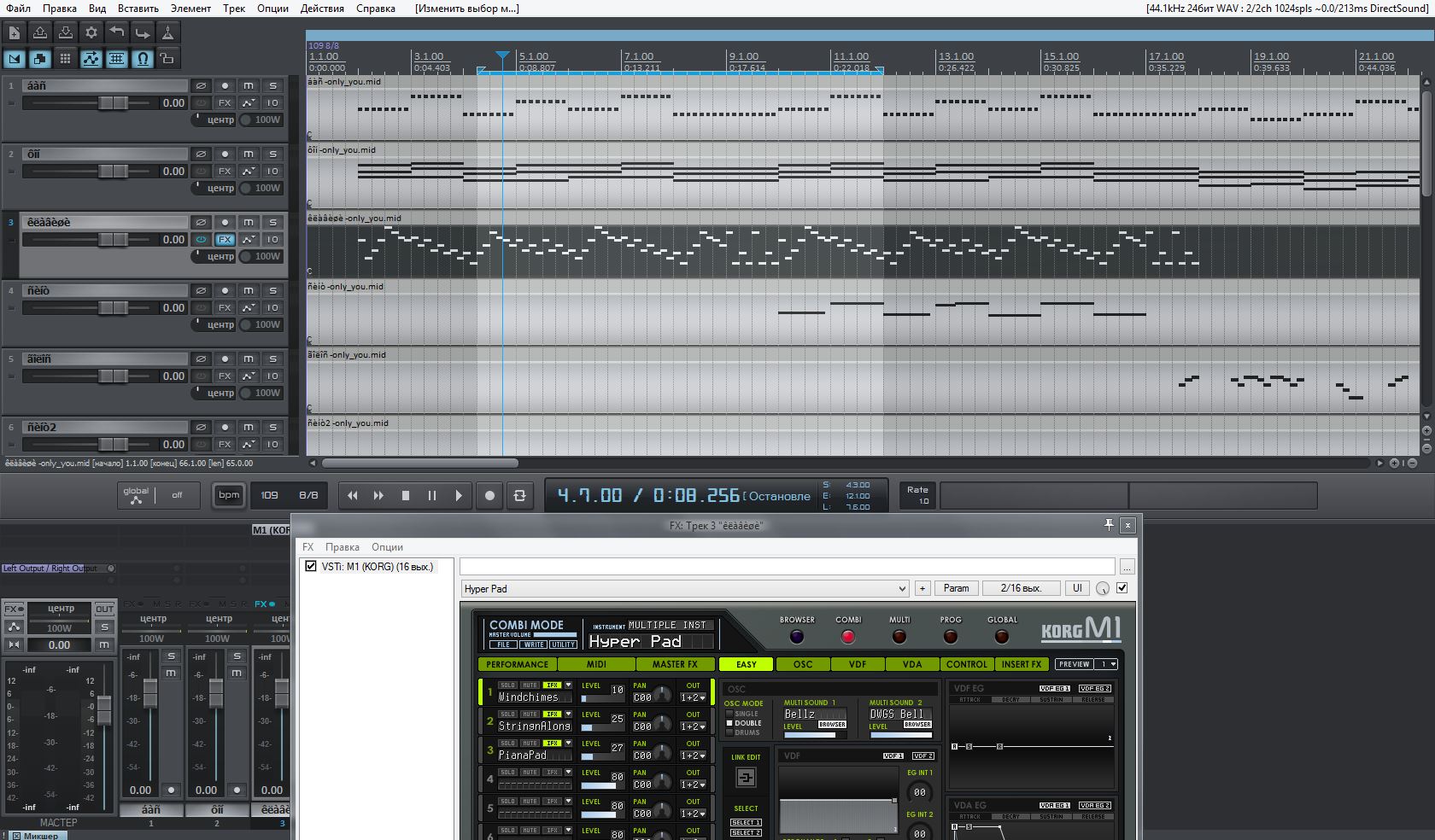Switch to the INSERT FX tab
Screen dimensions: 1435x840
tap(1022, 664)
